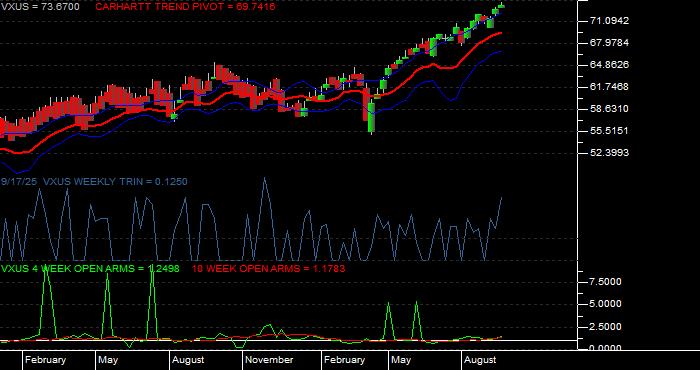Click the 52.3993 price axis value
700x370 pixels.
tap(609, 153)
